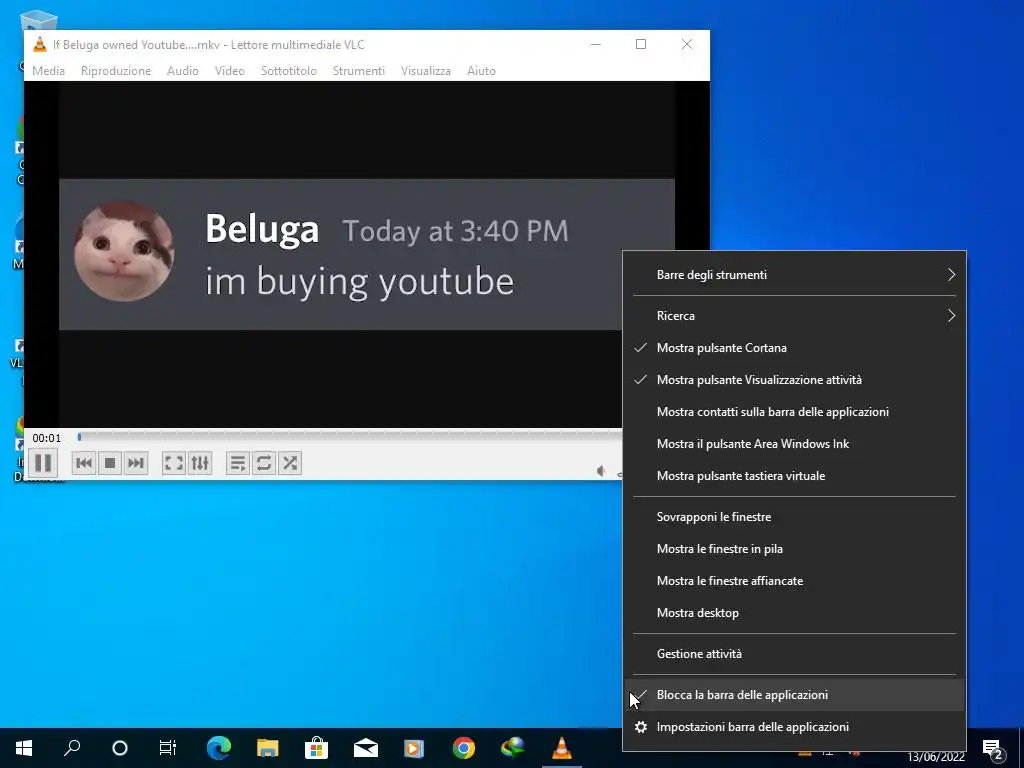Open Impostazioni barra delle applicazioni

(794, 727)
